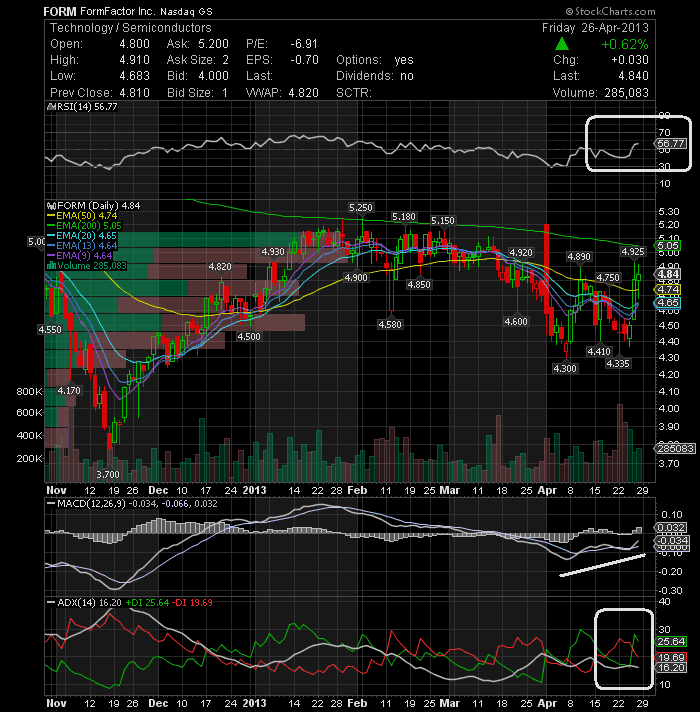Screen dimensions: 700x712
Task: Click the green 5.05 EMA(200) axis tag
Action: (x=667, y=246)
